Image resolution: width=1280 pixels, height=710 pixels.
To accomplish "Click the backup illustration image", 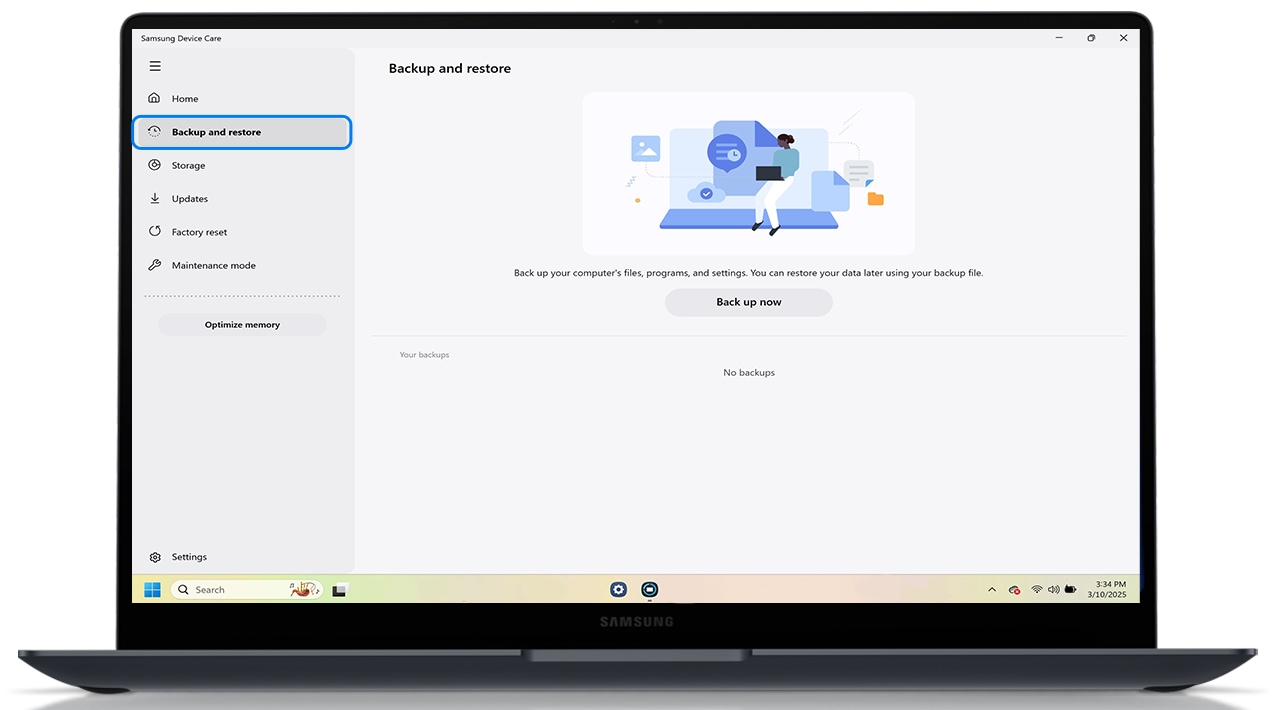I will coord(749,173).
